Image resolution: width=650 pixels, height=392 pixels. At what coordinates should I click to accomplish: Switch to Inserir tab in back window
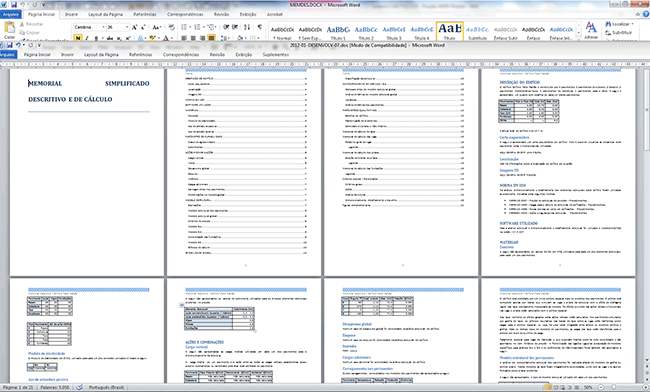click(x=71, y=14)
